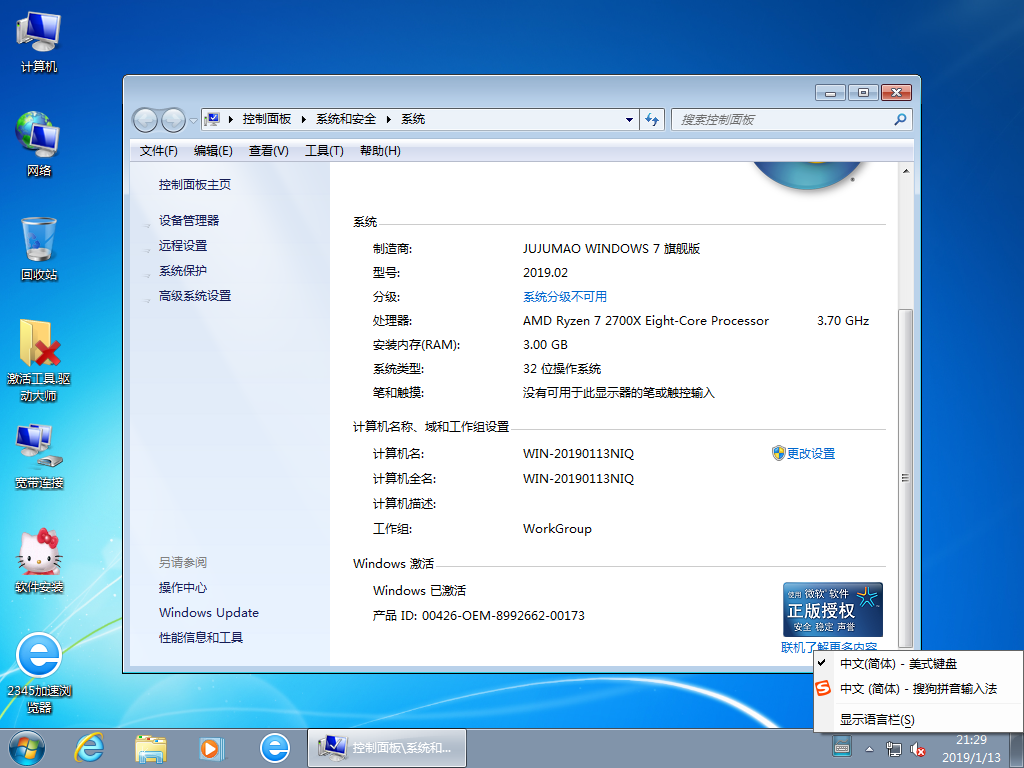
Task: Click the 控制面板 breadcrumb
Action: pyautogui.click(x=266, y=119)
